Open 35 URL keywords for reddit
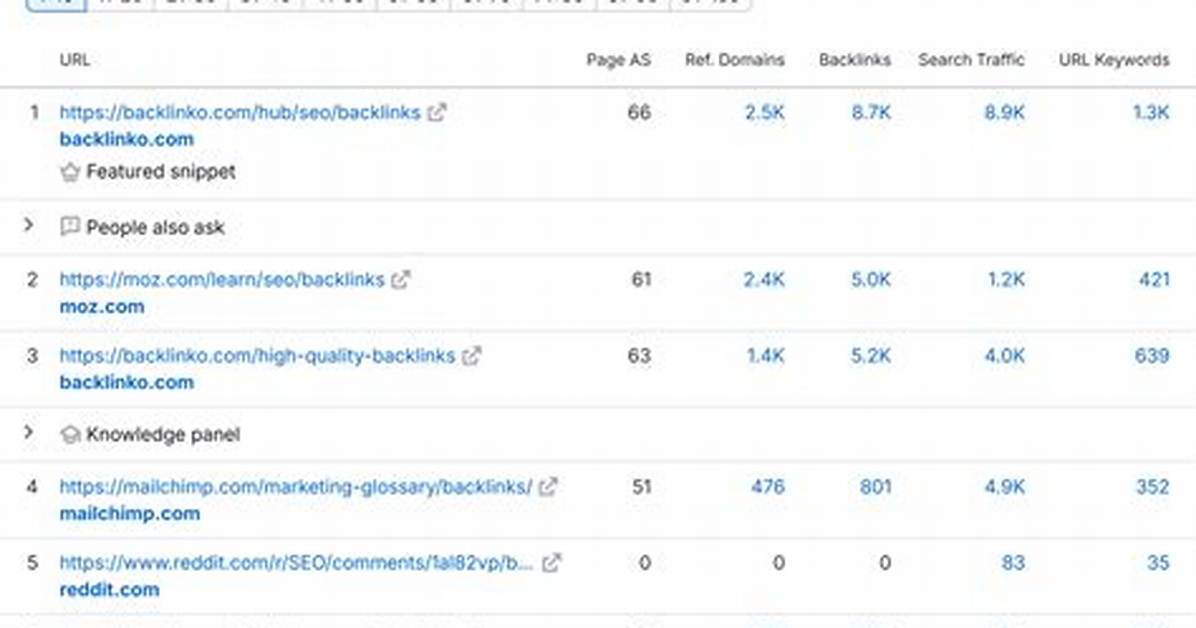This screenshot has width=1196, height=628. 1158,562
